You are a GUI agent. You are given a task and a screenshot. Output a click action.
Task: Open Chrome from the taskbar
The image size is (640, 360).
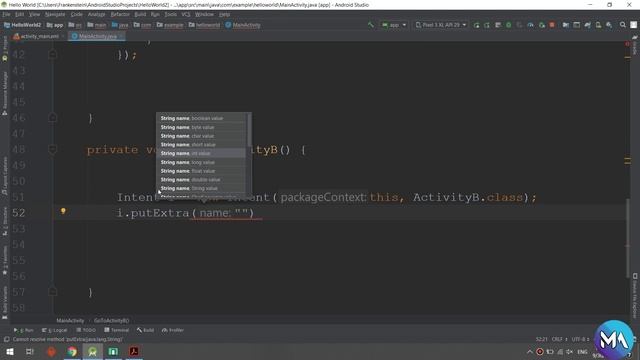coord(72,351)
